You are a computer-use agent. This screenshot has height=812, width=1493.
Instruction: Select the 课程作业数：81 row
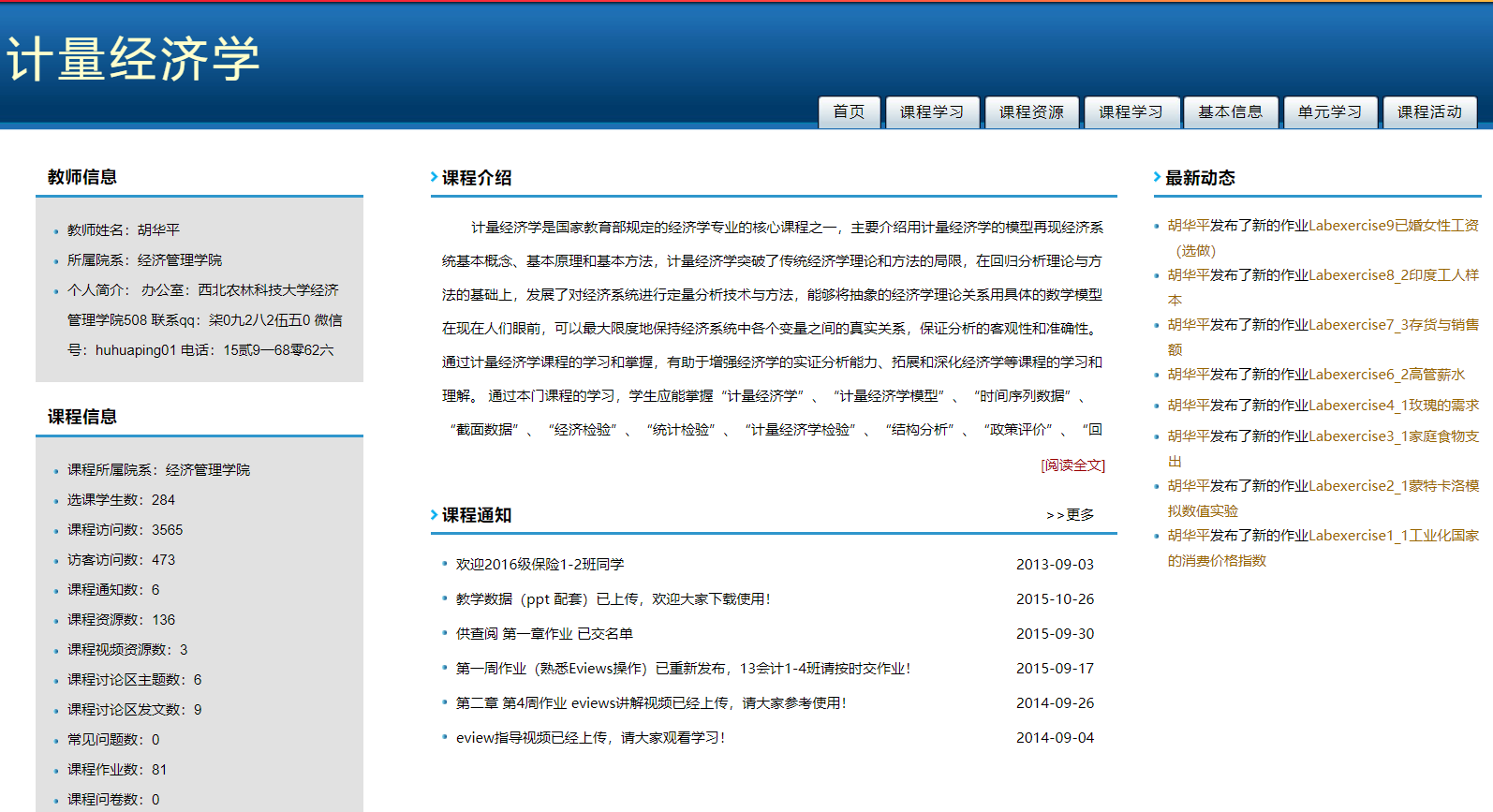pos(117,770)
